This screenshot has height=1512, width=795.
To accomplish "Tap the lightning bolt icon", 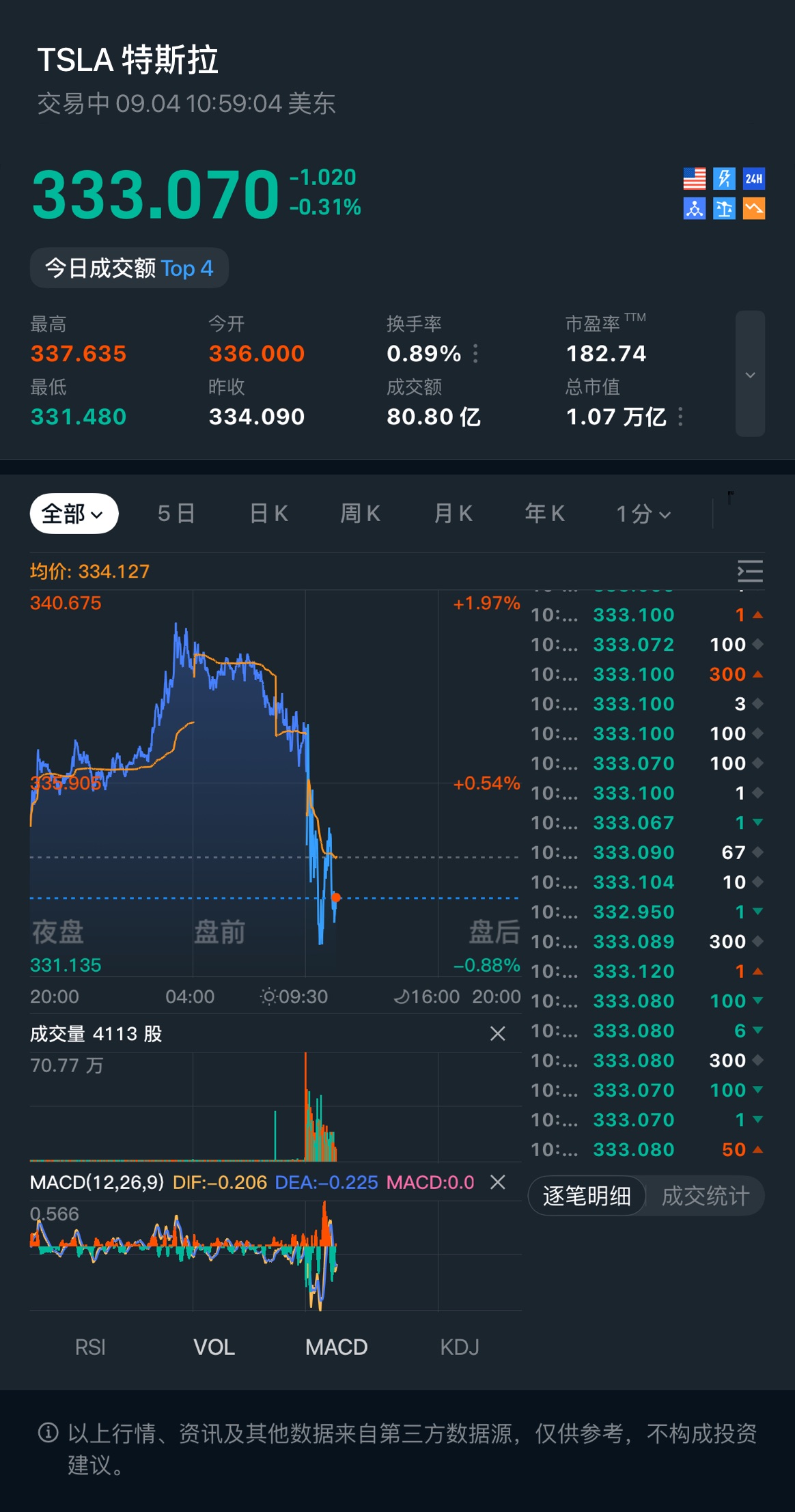I will click(x=724, y=179).
